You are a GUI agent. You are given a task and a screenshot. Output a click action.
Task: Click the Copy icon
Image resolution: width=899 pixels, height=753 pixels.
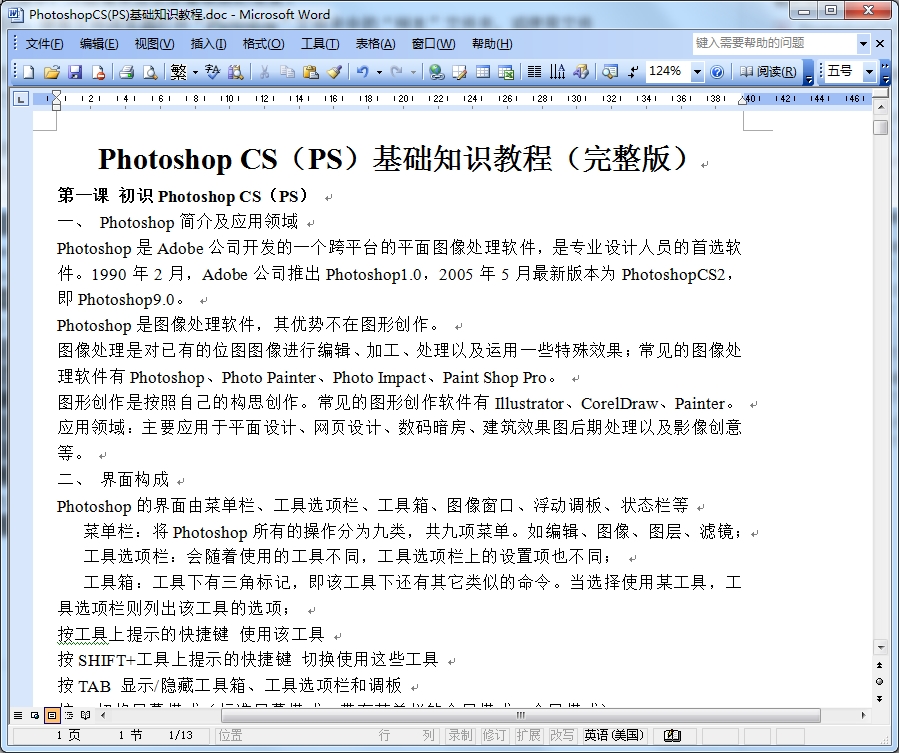[x=287, y=72]
